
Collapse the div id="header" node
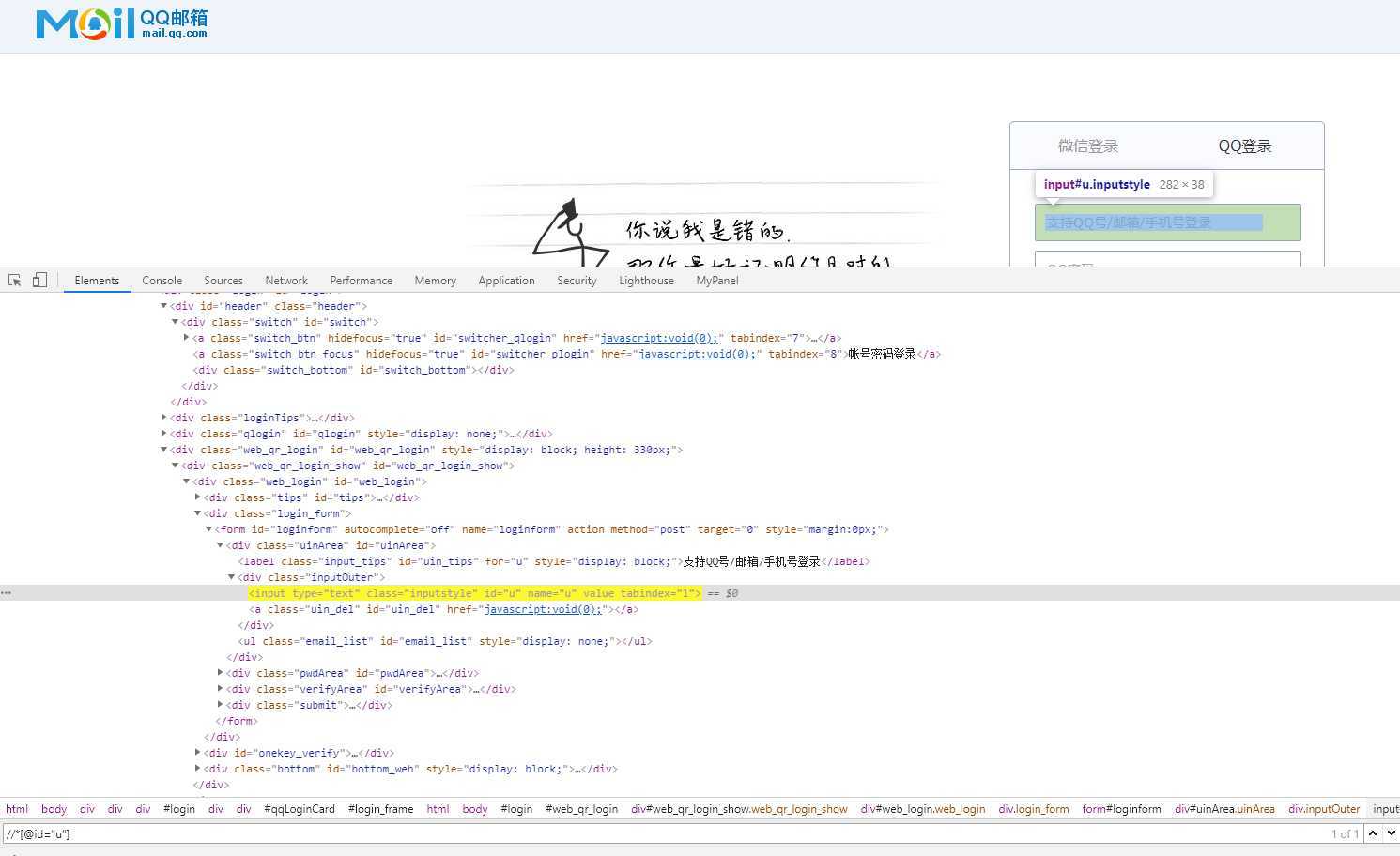pyautogui.click(x=163, y=306)
